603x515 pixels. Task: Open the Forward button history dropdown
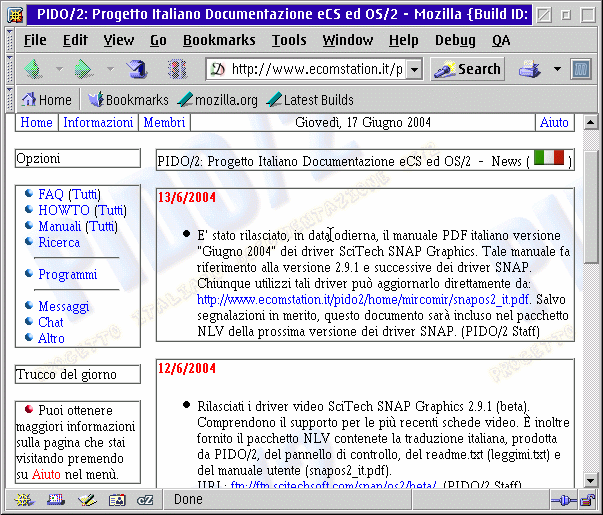pyautogui.click(x=110, y=69)
